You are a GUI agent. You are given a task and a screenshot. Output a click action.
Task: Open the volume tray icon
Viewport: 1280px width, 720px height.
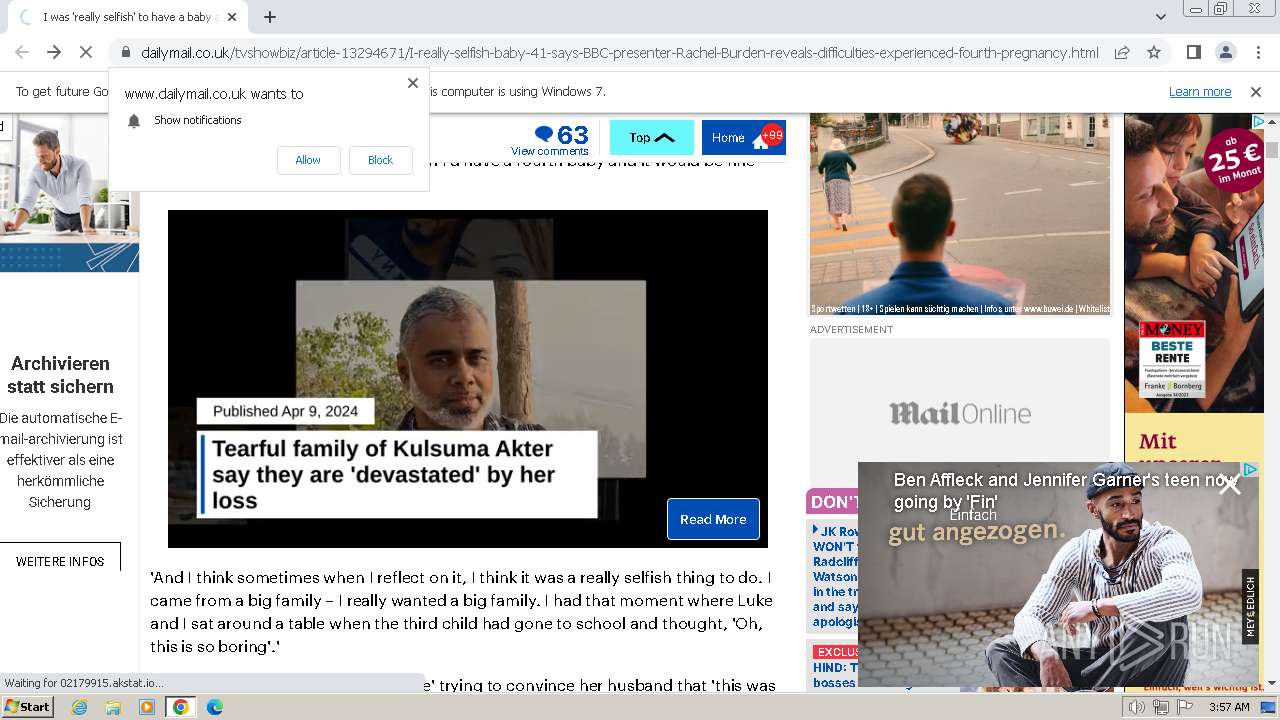(x=1137, y=707)
